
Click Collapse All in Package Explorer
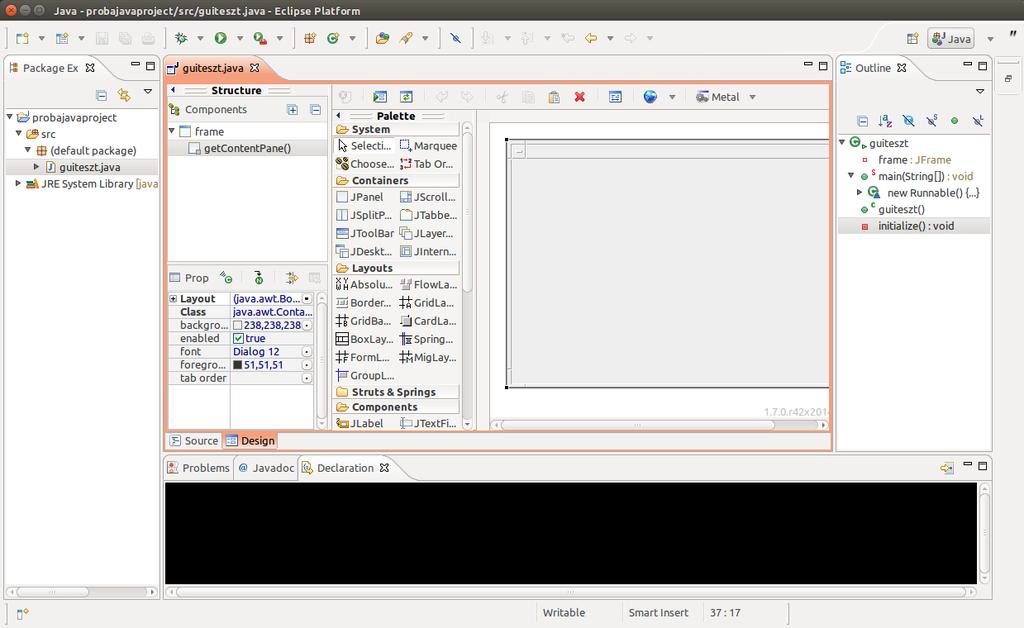[x=101, y=95]
